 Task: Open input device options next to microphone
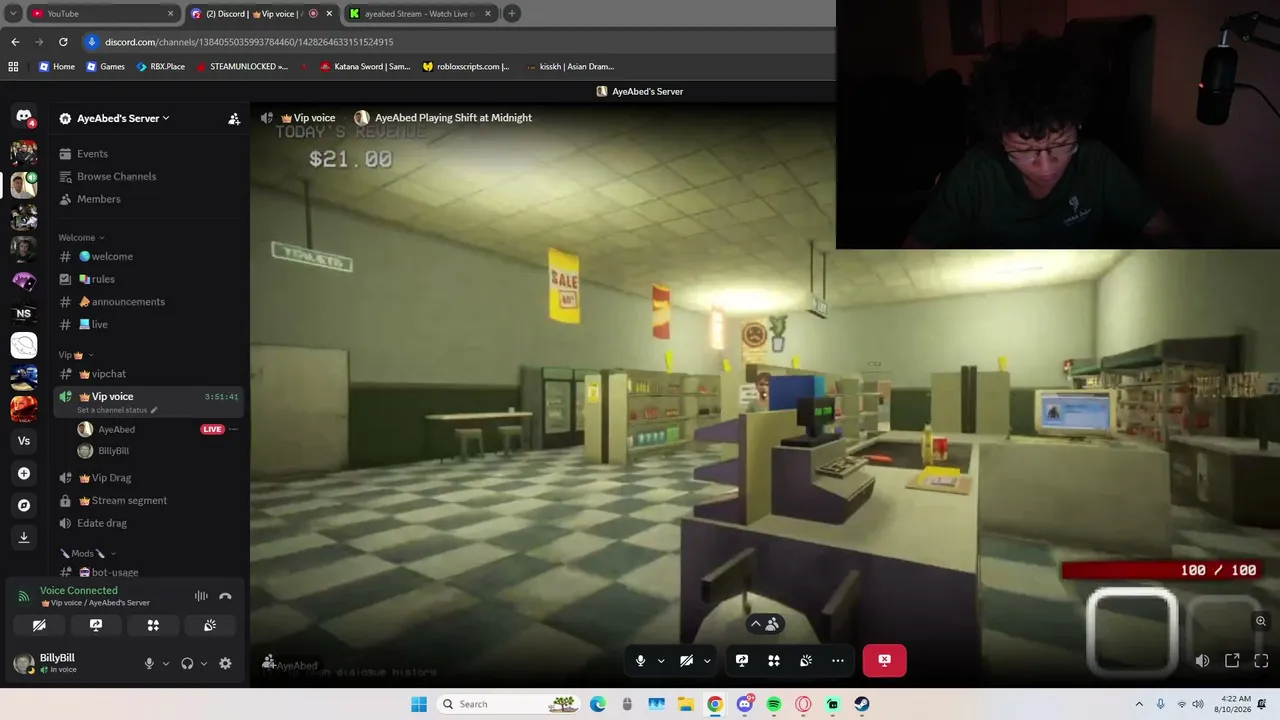coord(166,663)
